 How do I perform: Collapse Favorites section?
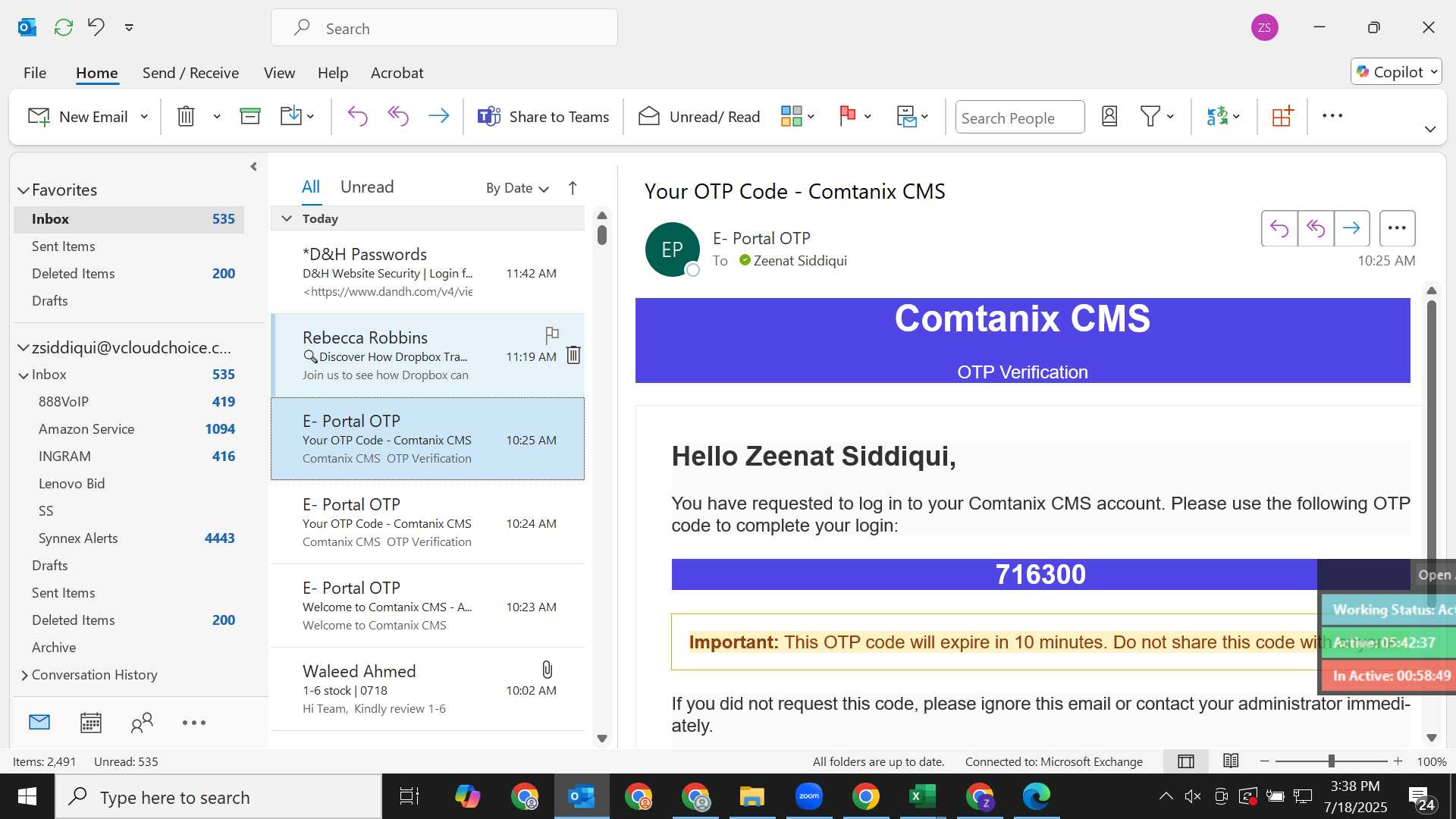pyautogui.click(x=24, y=190)
